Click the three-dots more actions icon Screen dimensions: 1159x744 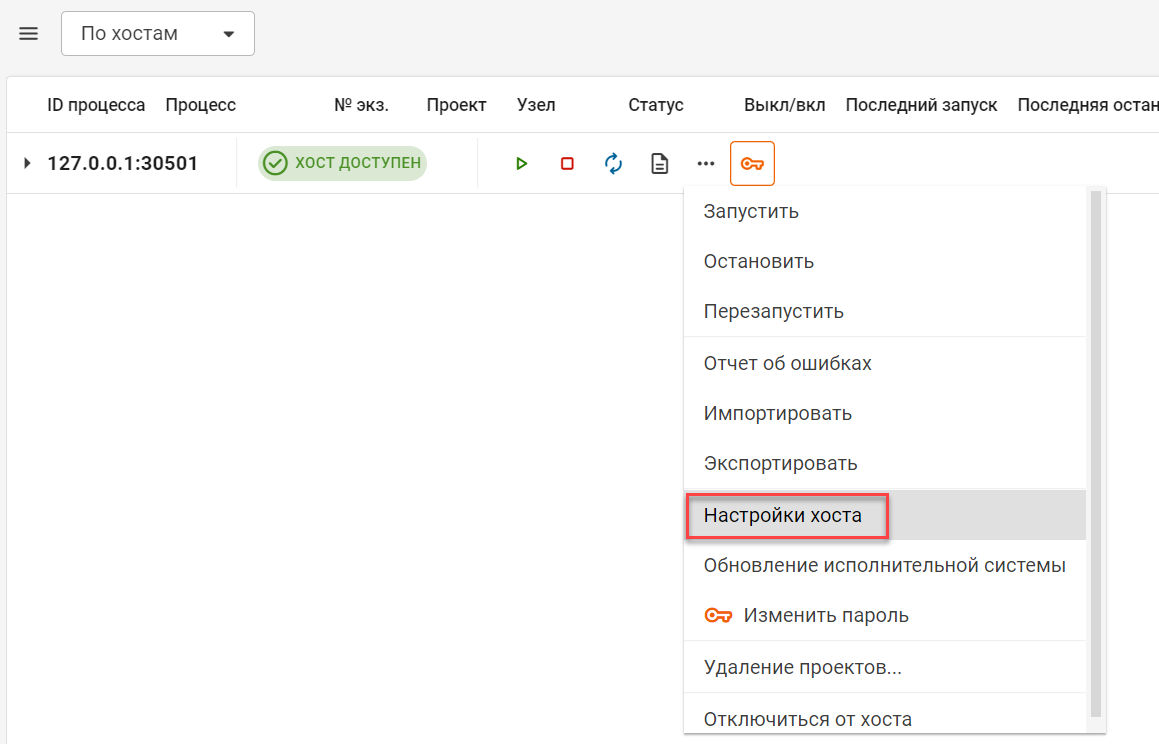pos(706,164)
